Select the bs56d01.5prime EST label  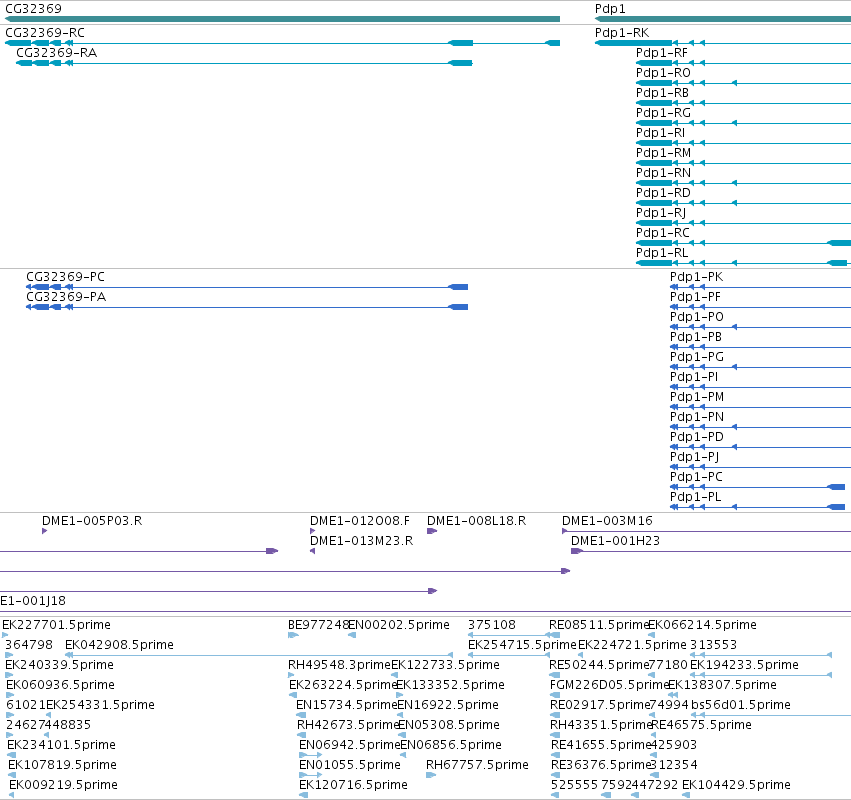pos(741,706)
